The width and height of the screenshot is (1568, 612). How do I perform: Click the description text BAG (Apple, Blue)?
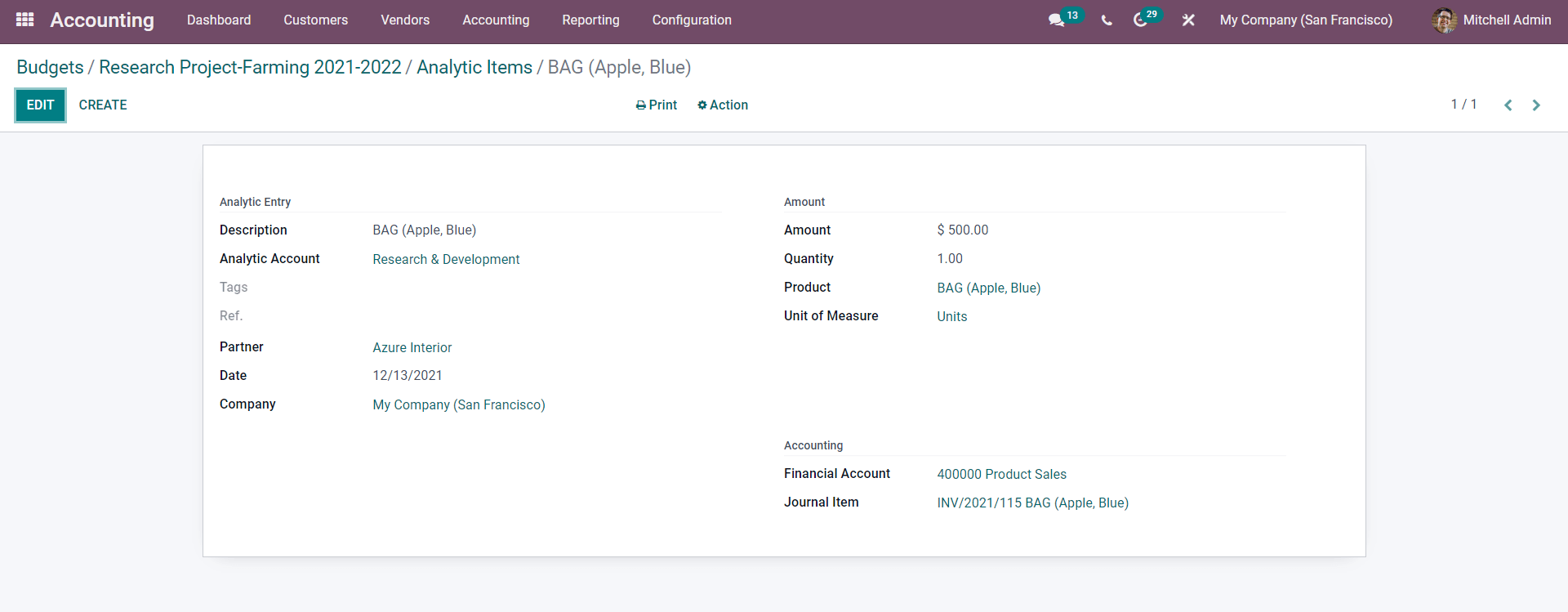[x=425, y=230]
